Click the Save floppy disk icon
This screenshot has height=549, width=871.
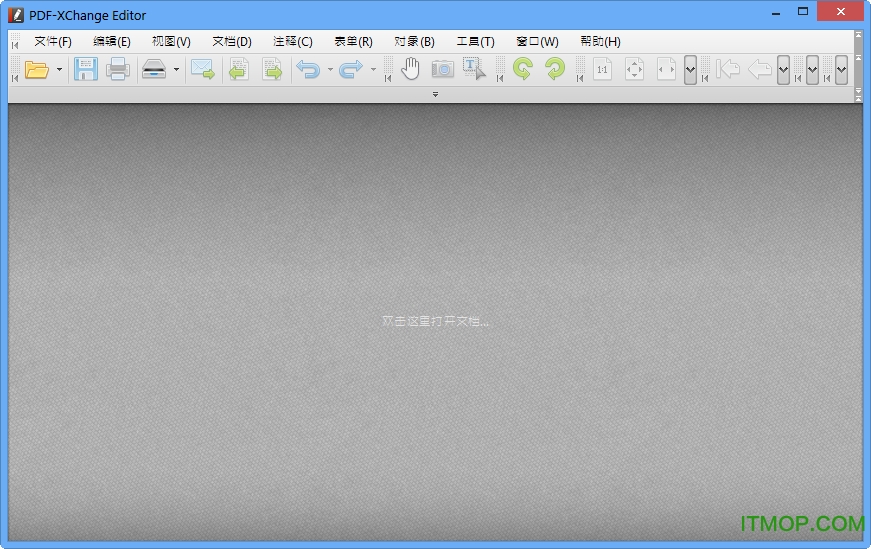pos(86,69)
